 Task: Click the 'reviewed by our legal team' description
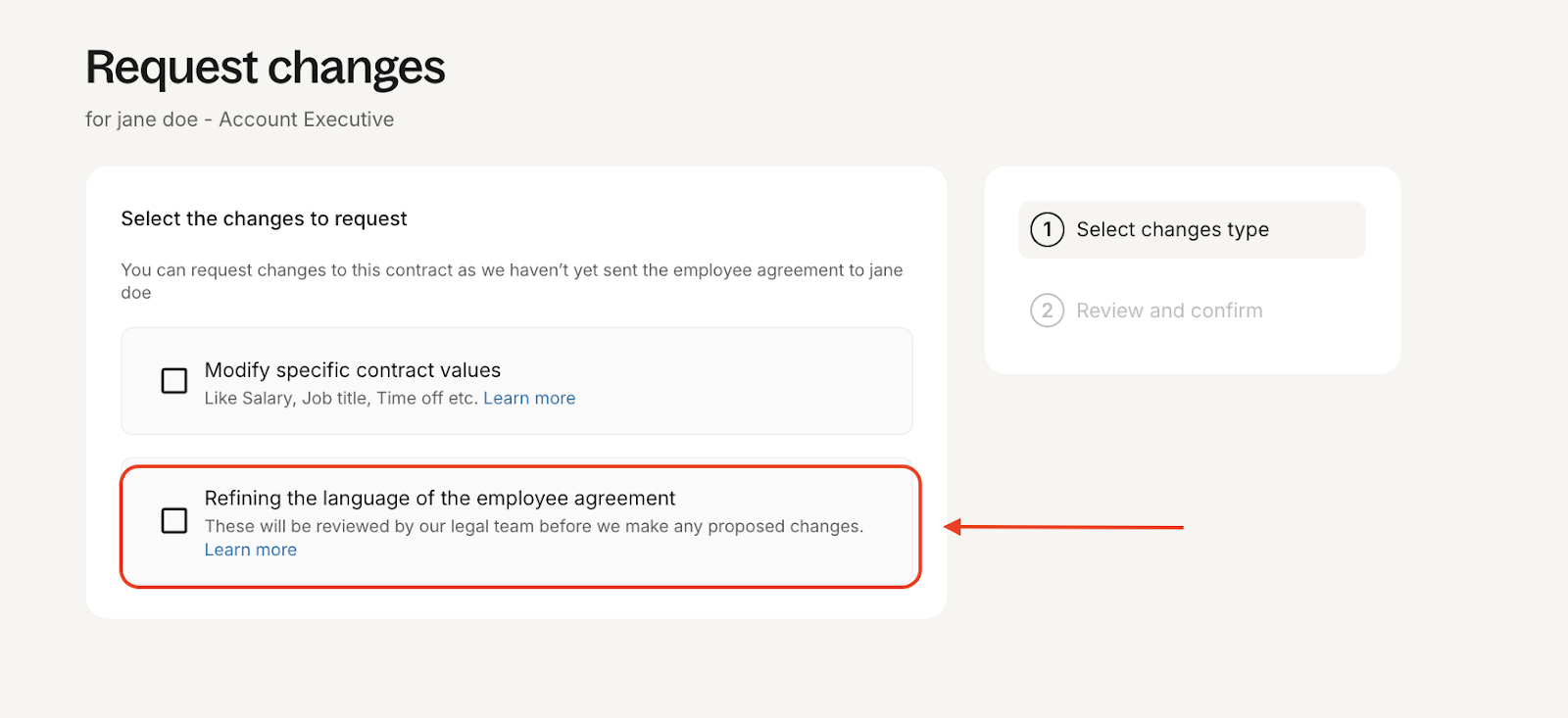[534, 527]
